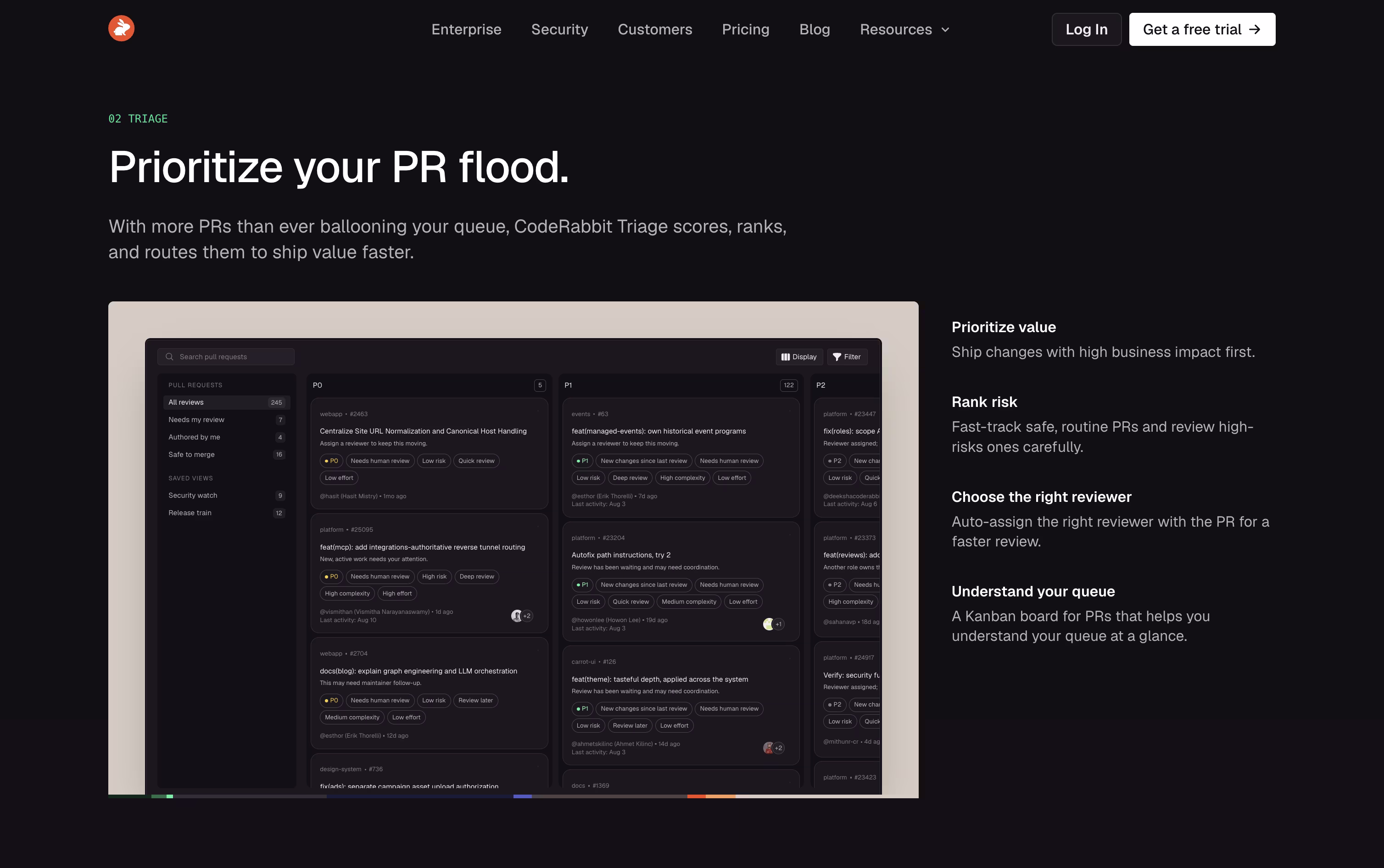The image size is (1384, 868).
Task: Open the Security watch saved view
Action: (x=226, y=495)
